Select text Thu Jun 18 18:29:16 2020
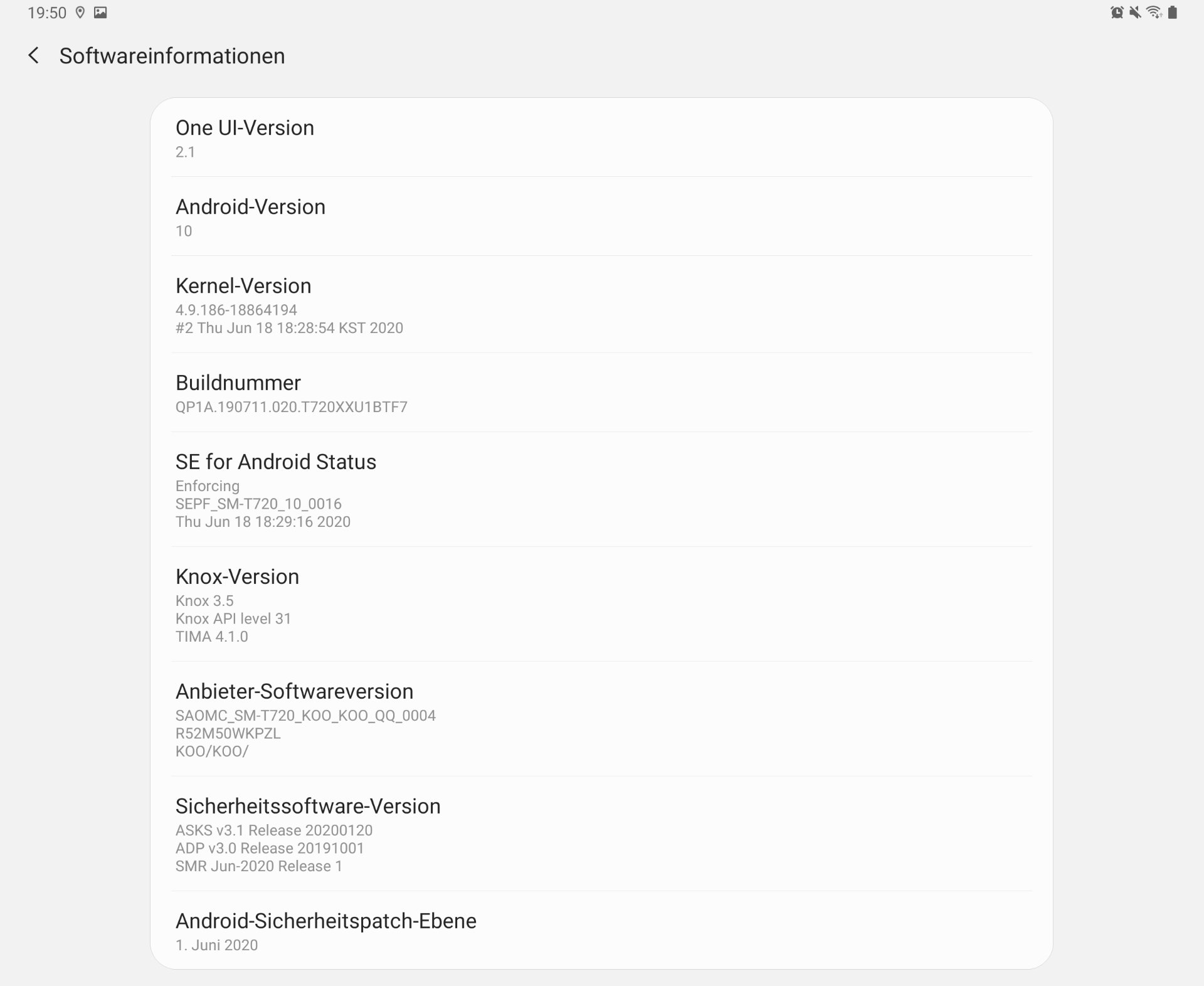Viewport: 1204px width, 986px height. coord(263,522)
